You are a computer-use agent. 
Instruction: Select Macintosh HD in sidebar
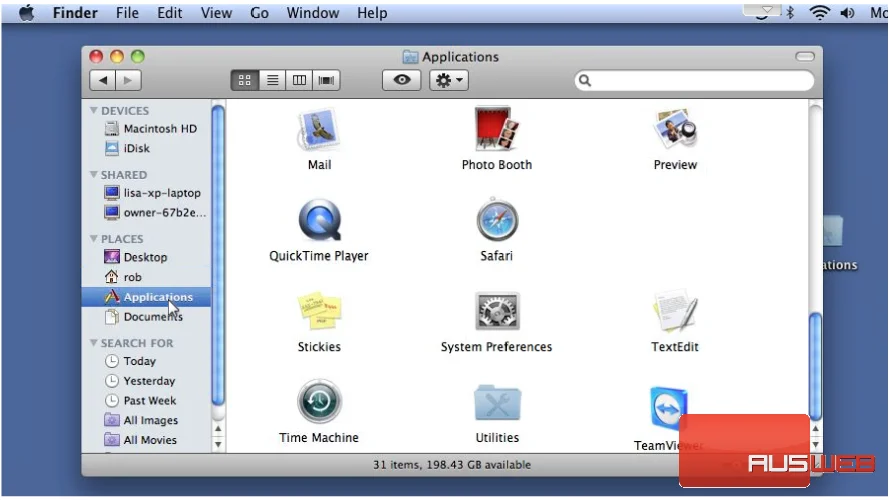point(150,129)
